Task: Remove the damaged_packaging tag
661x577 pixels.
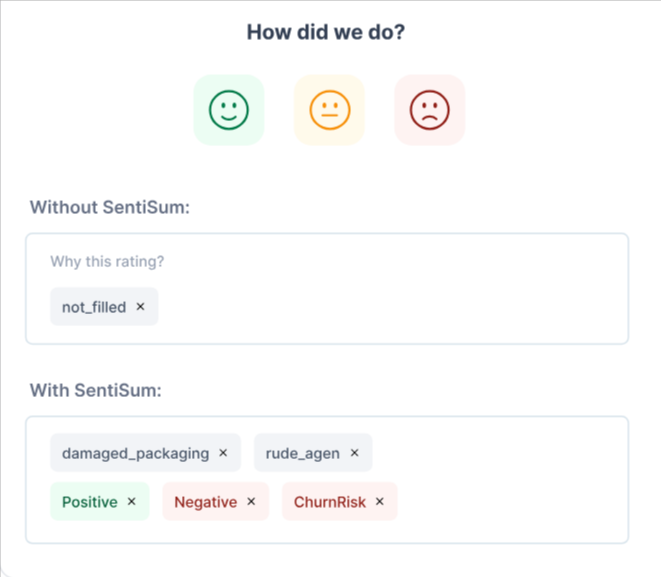Action: (223, 453)
